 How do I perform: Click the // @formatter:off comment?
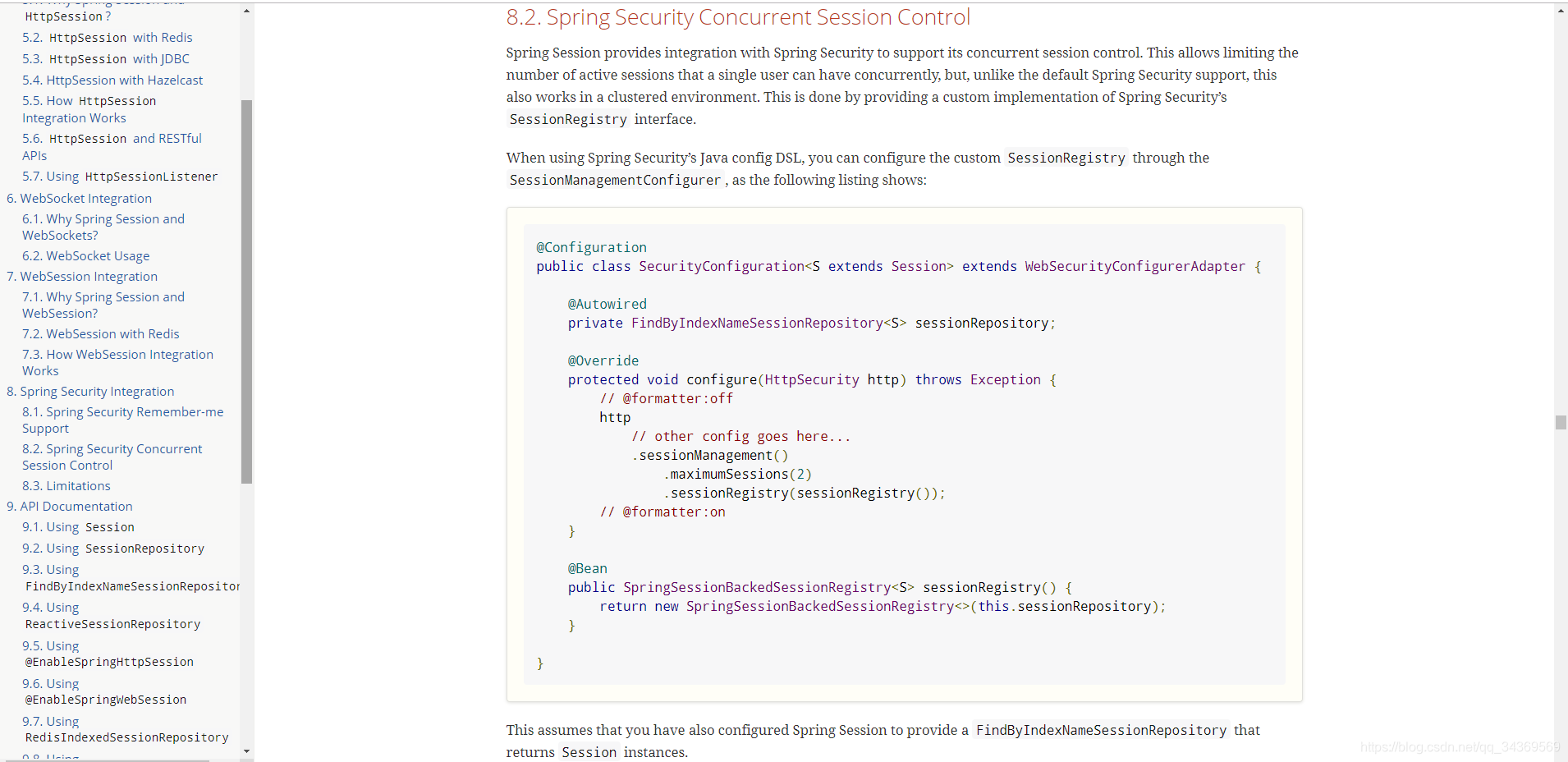(x=667, y=398)
